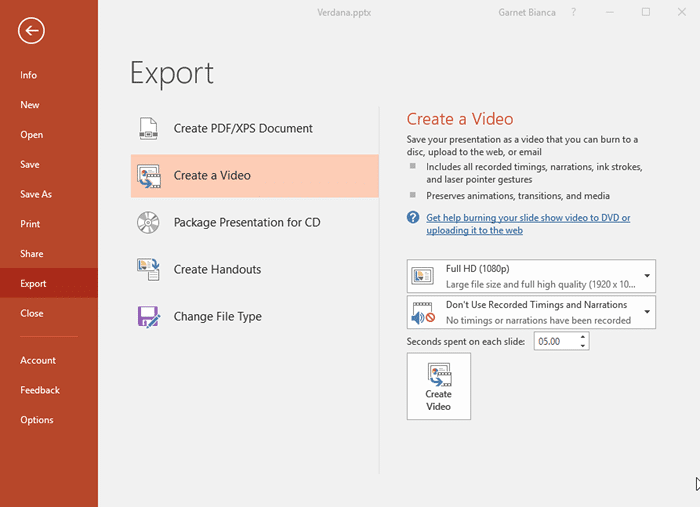Select the Create a Video option

point(254,176)
